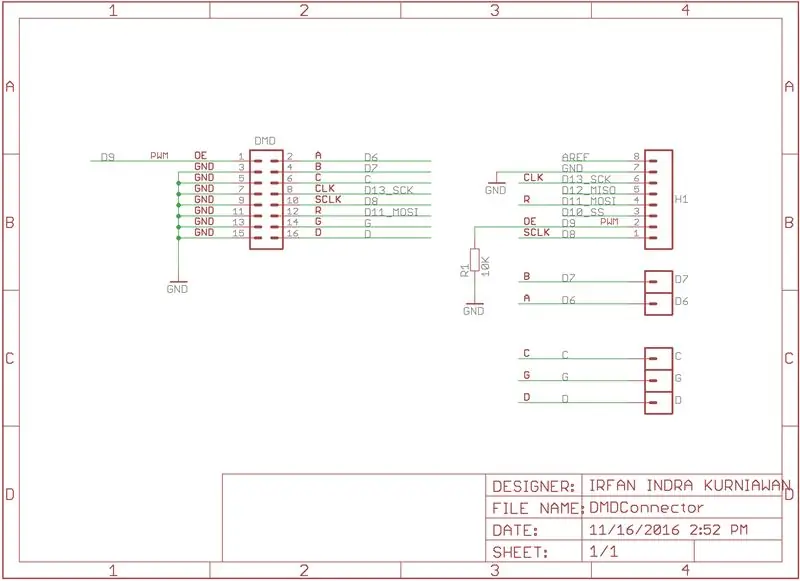Screen dimensions: 800x581
Task: Click the OE label beside DMD pin 1
Action: [200, 155]
